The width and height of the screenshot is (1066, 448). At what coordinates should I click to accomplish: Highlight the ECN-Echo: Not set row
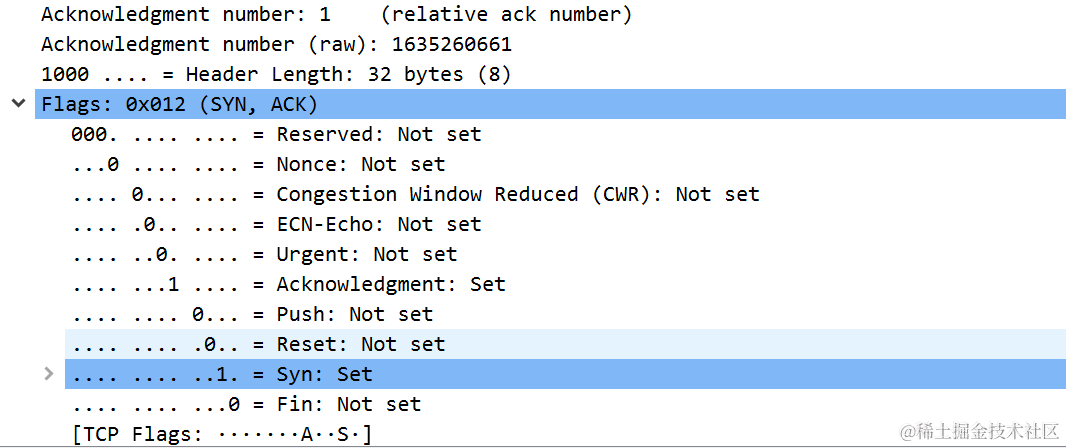click(276, 224)
